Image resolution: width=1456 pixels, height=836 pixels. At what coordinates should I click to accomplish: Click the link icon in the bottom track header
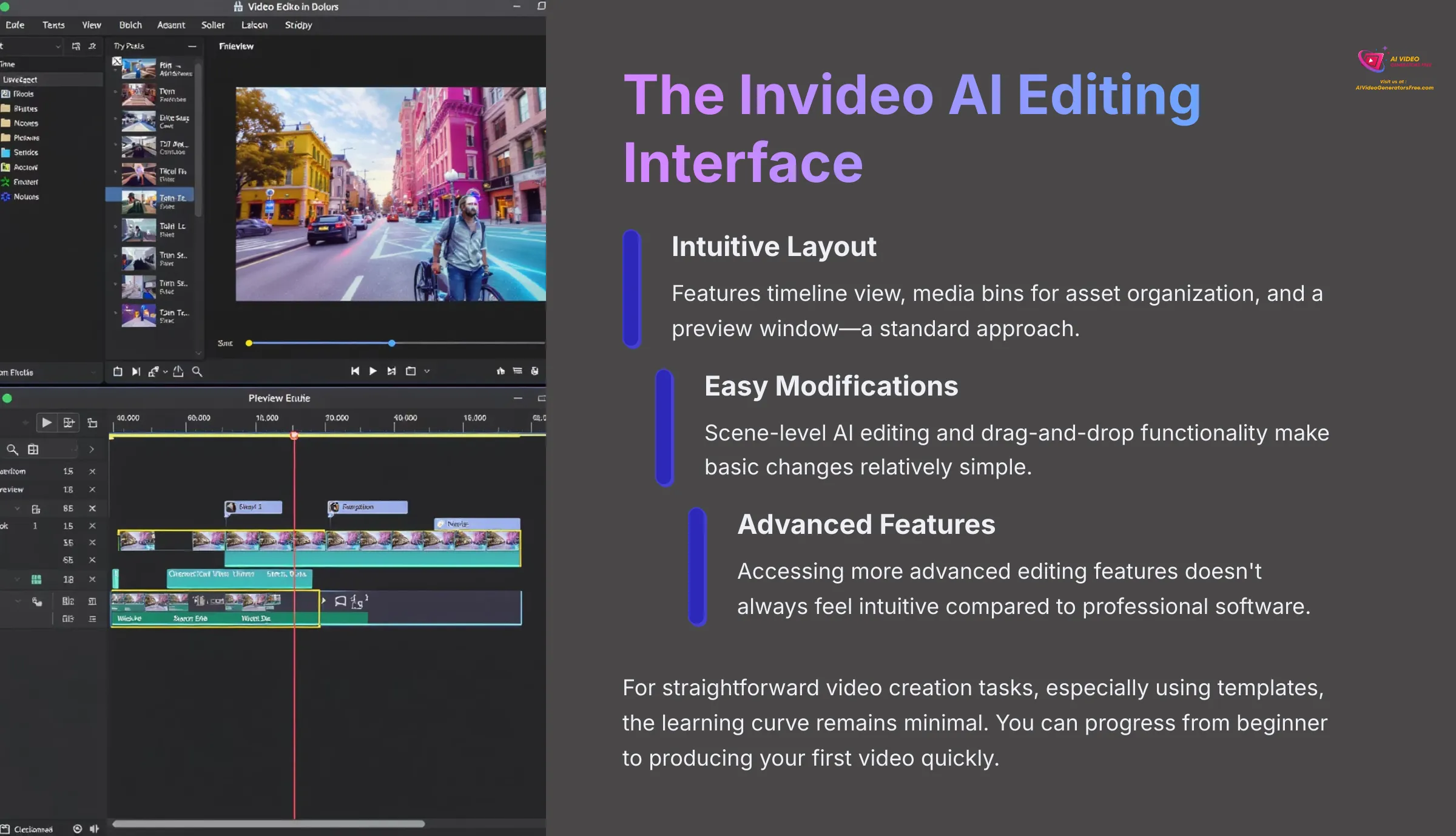pos(37,601)
